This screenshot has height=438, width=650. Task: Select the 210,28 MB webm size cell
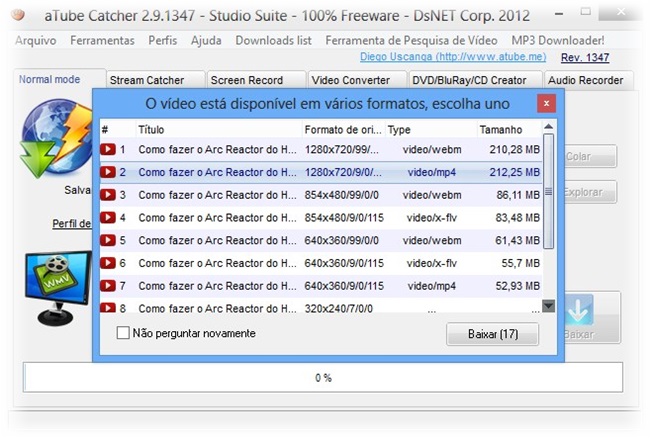514,149
